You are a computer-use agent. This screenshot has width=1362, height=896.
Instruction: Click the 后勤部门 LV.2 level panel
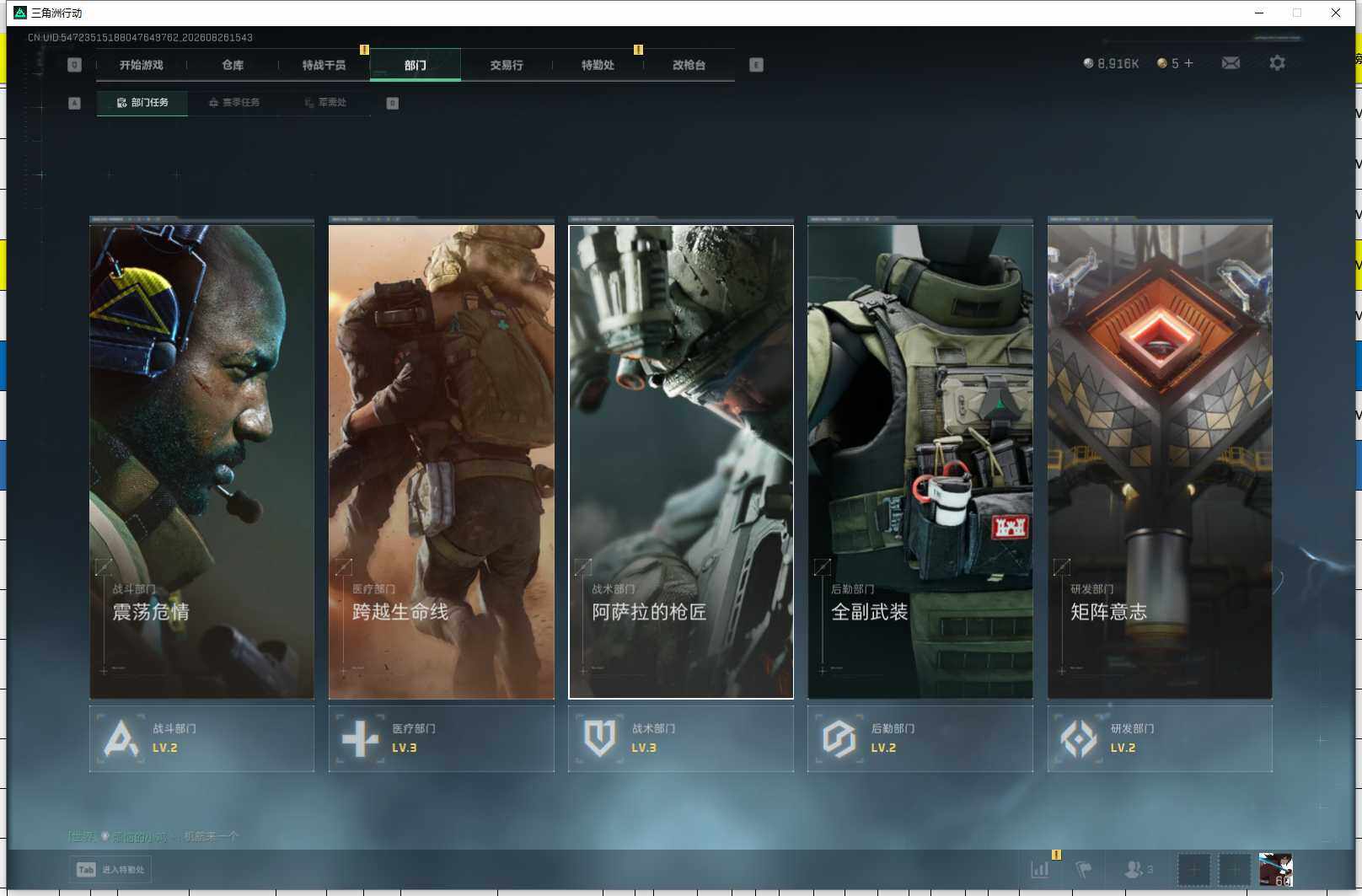(x=920, y=738)
